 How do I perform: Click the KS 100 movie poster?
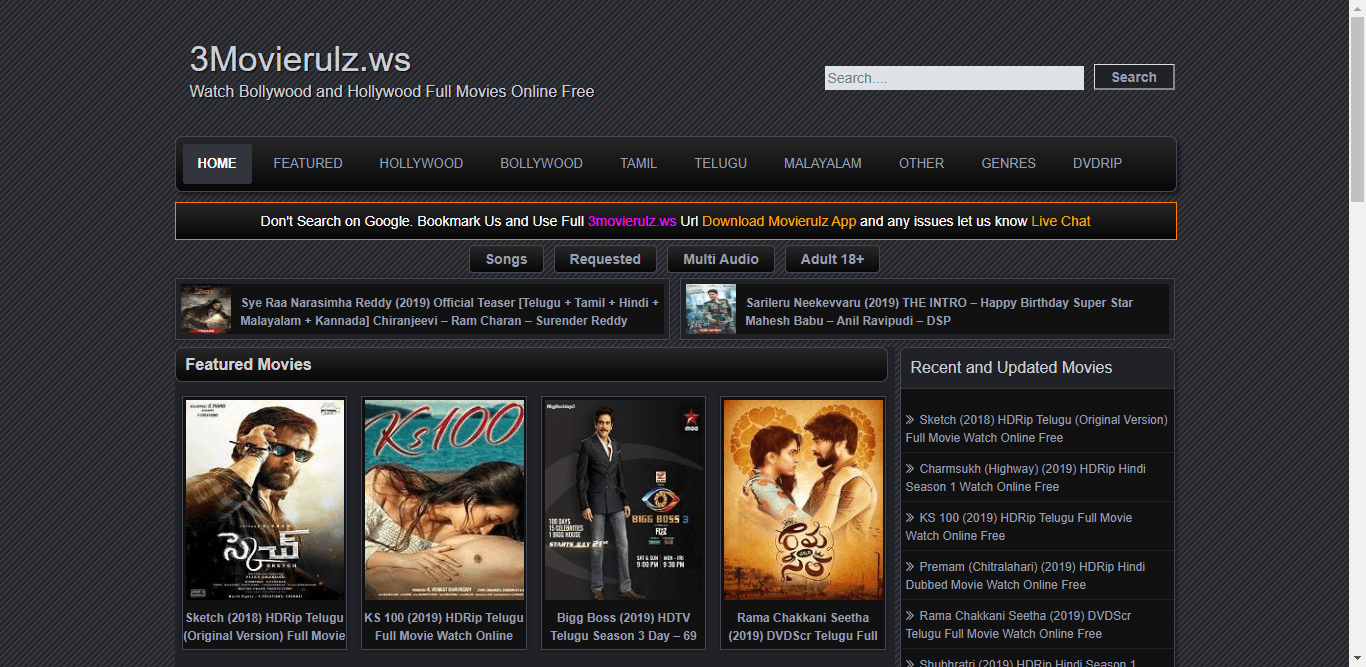444,500
